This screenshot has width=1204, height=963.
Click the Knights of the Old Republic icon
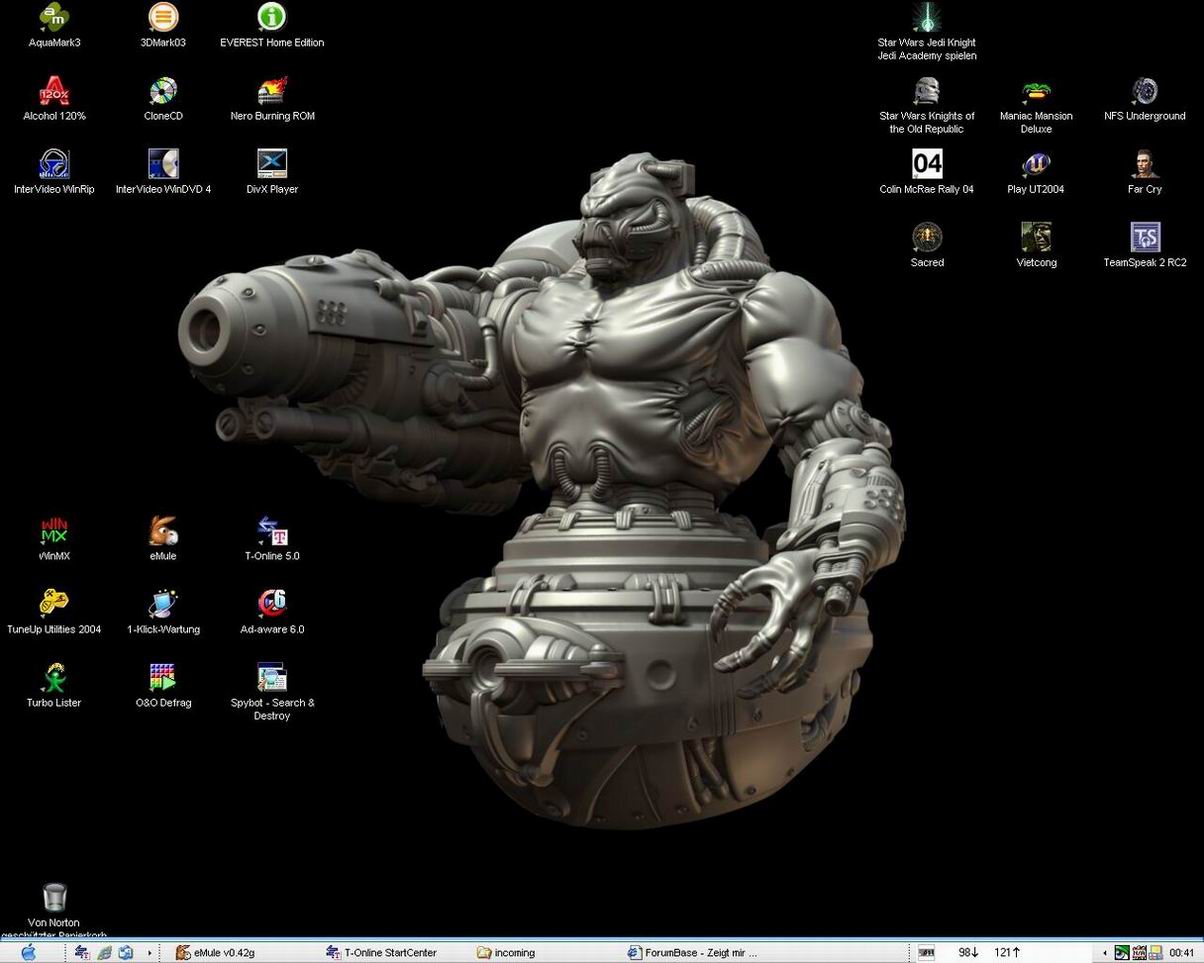click(x=927, y=91)
